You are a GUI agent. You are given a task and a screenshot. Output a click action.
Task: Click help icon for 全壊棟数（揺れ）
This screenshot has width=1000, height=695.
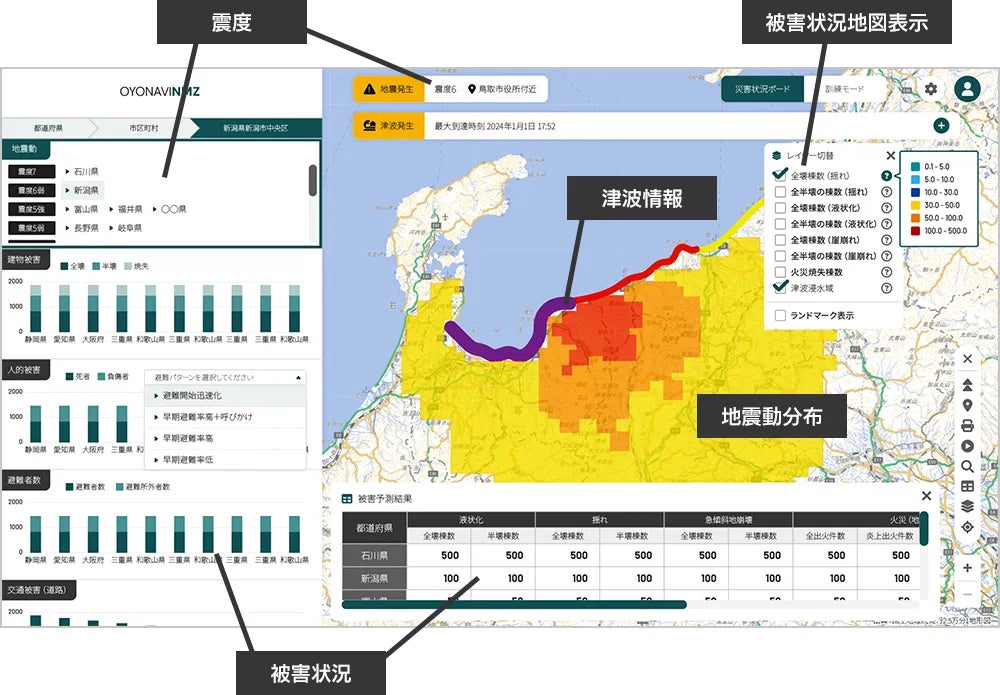(x=886, y=176)
